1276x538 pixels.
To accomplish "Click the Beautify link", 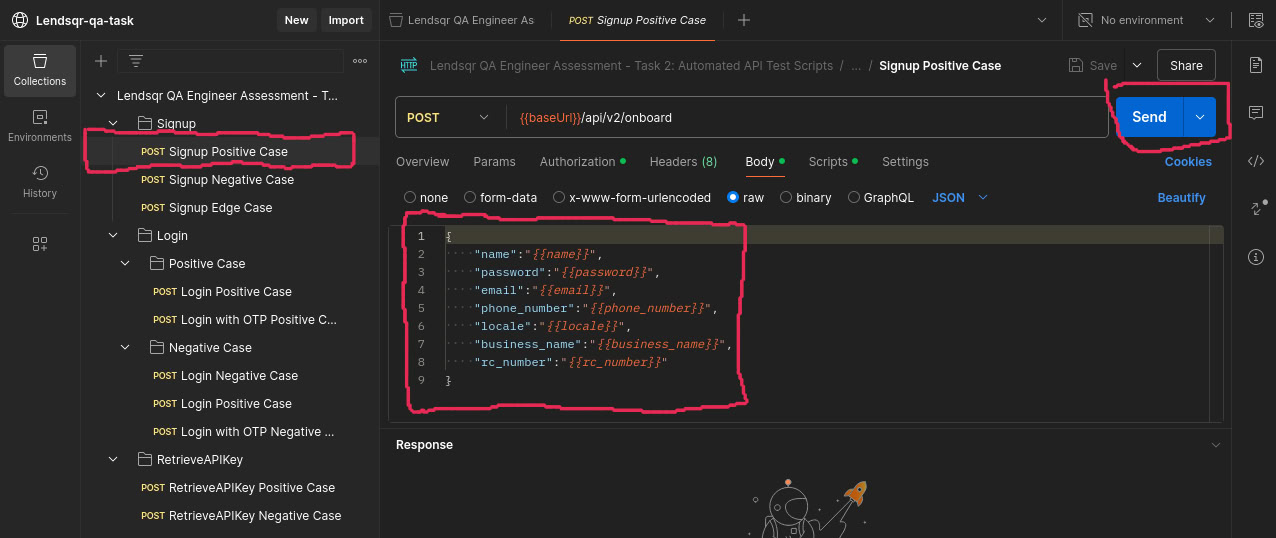I will click(1182, 197).
